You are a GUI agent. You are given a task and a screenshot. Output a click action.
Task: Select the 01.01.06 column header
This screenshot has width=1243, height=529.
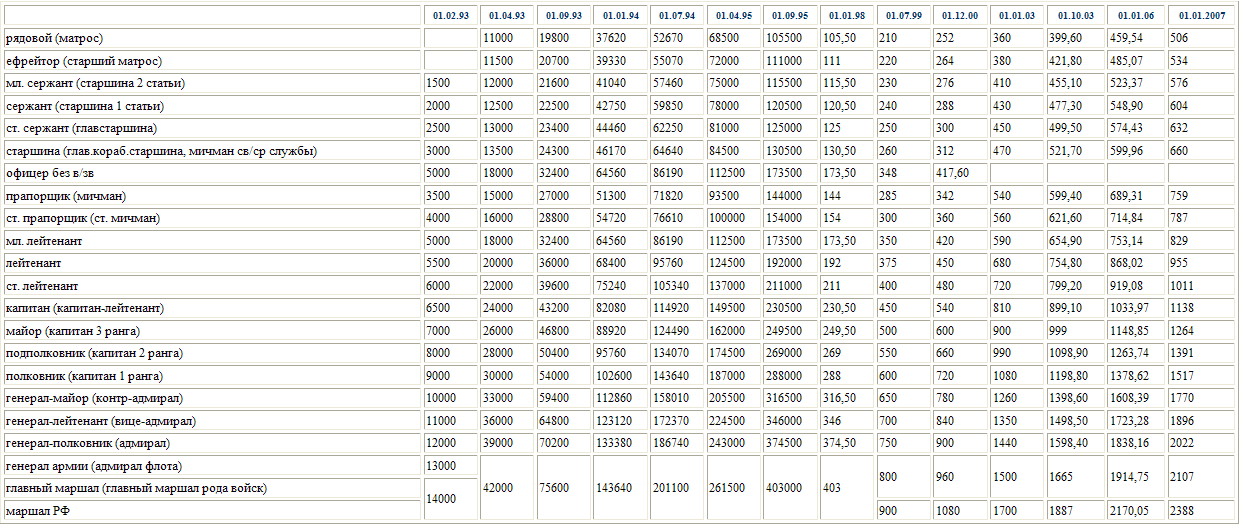coord(1137,16)
